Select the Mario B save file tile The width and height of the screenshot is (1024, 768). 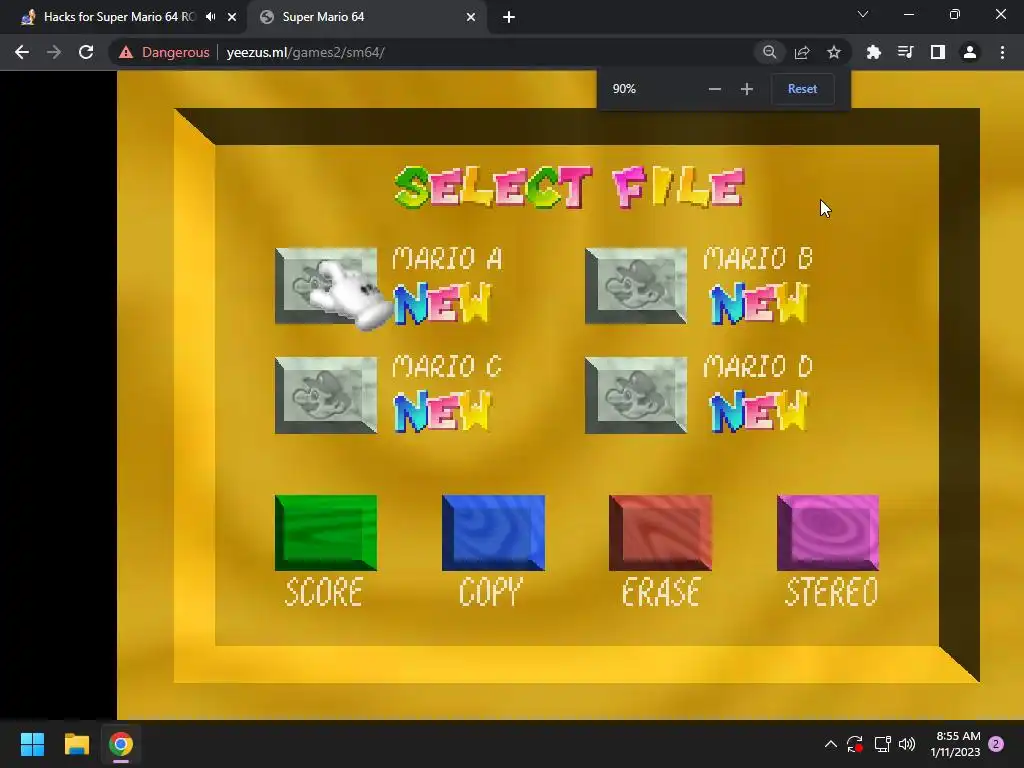pos(635,285)
